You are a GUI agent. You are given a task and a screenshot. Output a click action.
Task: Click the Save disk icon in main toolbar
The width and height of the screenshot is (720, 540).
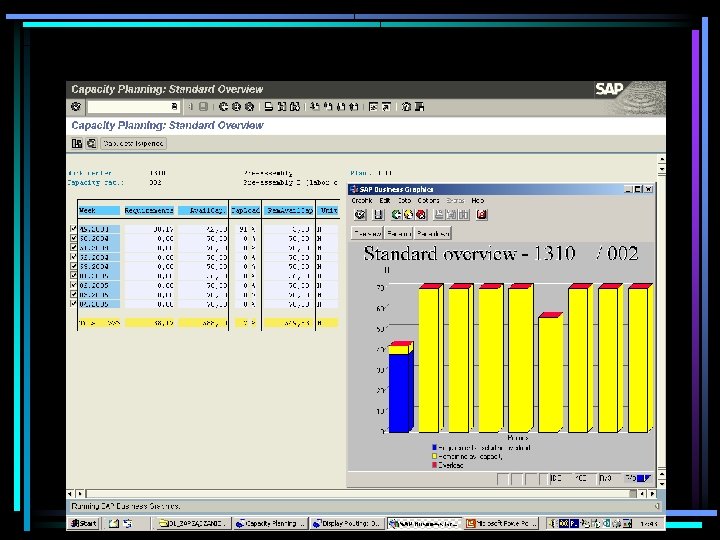click(x=202, y=106)
